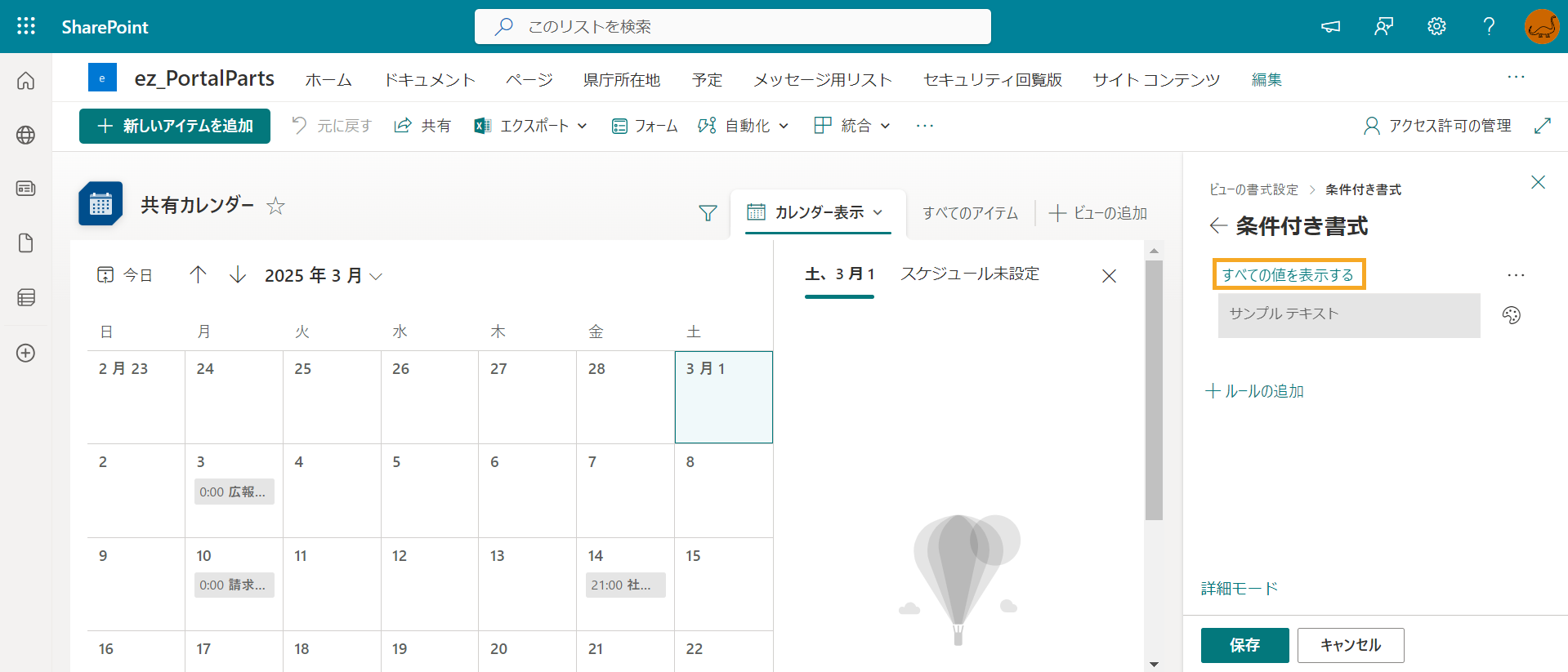Select the 3 月 1 calendar cell
This screenshot has width=1568, height=672.
coord(724,397)
